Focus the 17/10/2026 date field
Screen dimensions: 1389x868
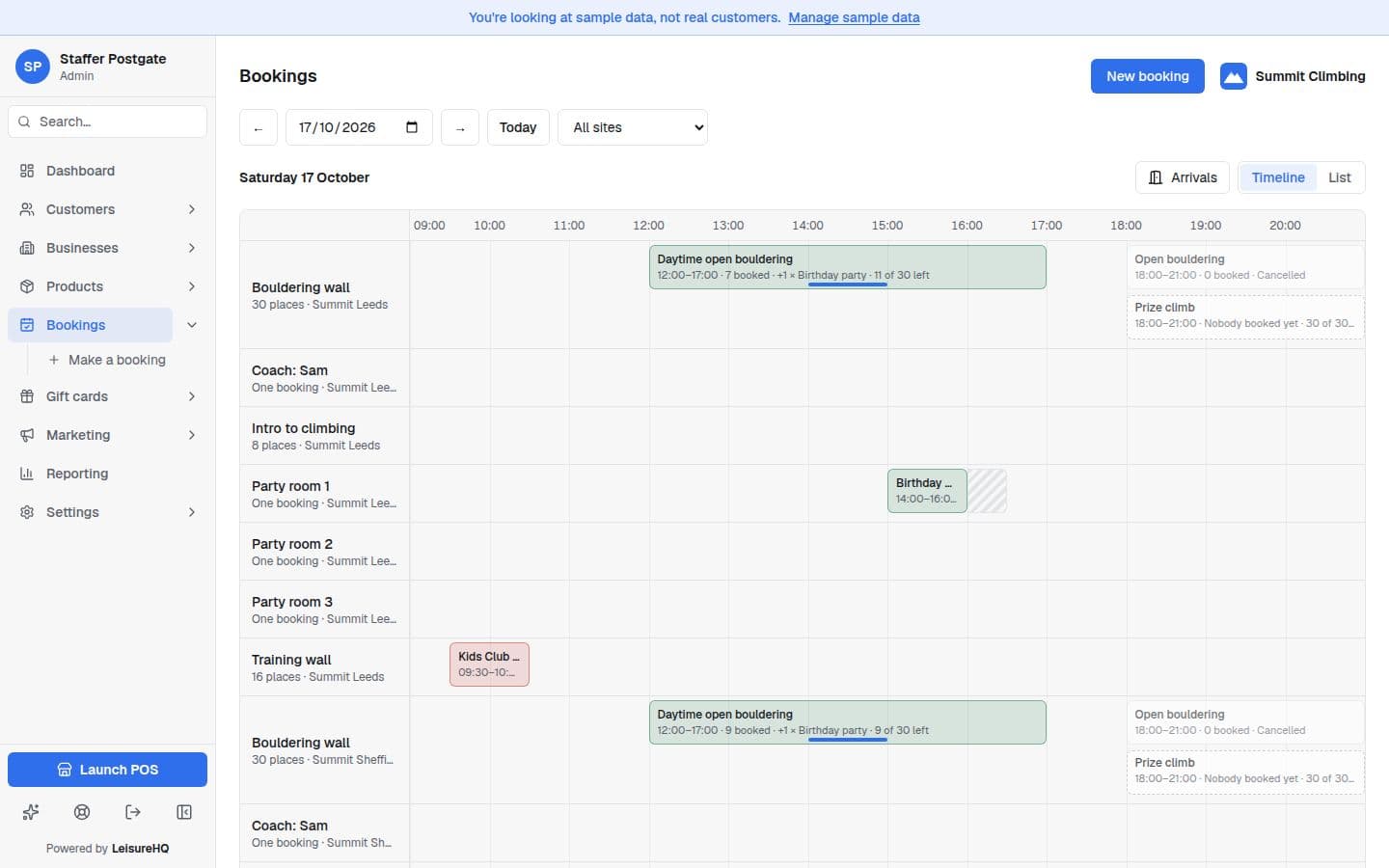(x=359, y=127)
